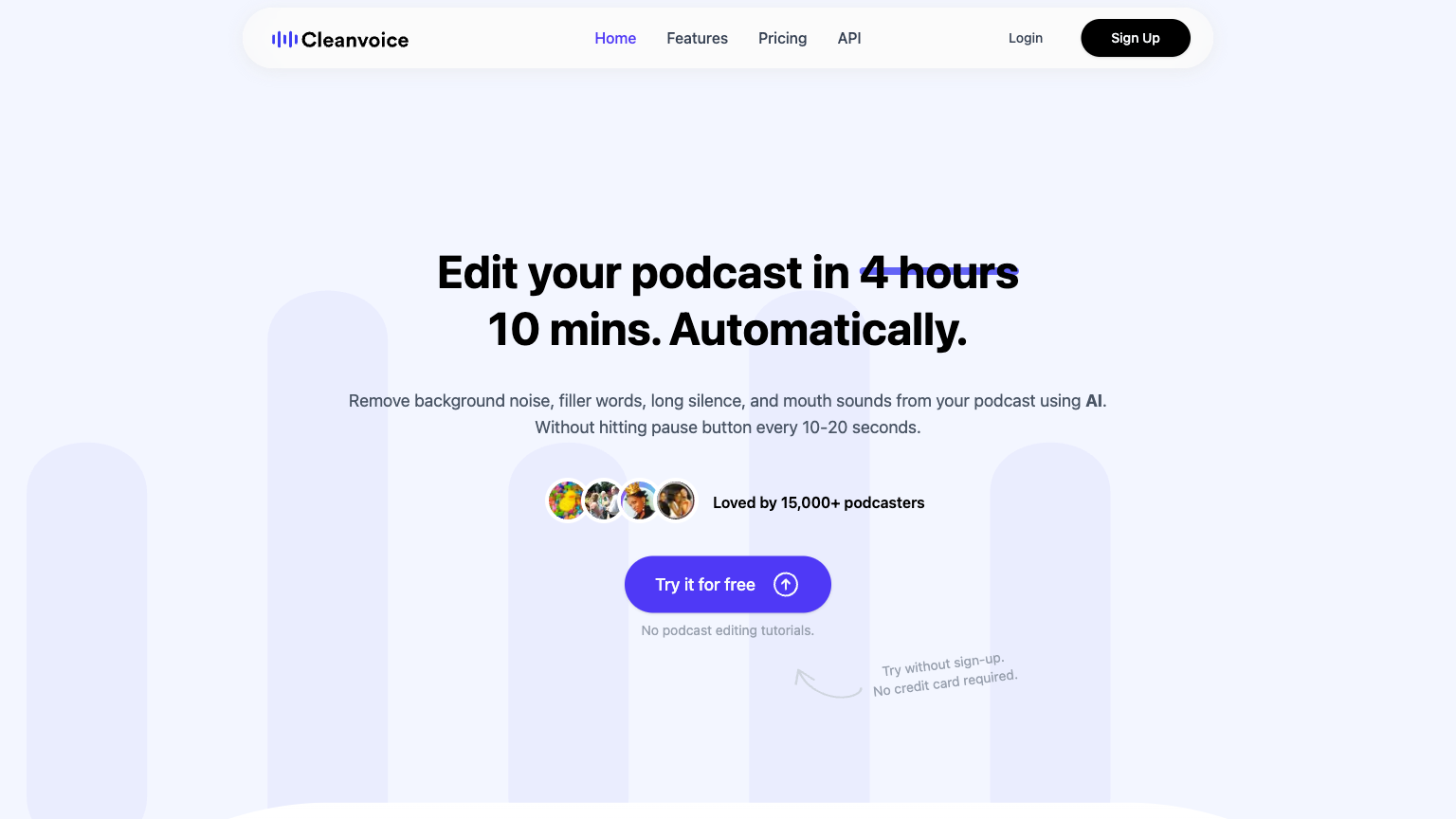Screen dimensions: 1456x819
Task: Click the second podcaster avatar thumbnail
Action: pos(603,500)
